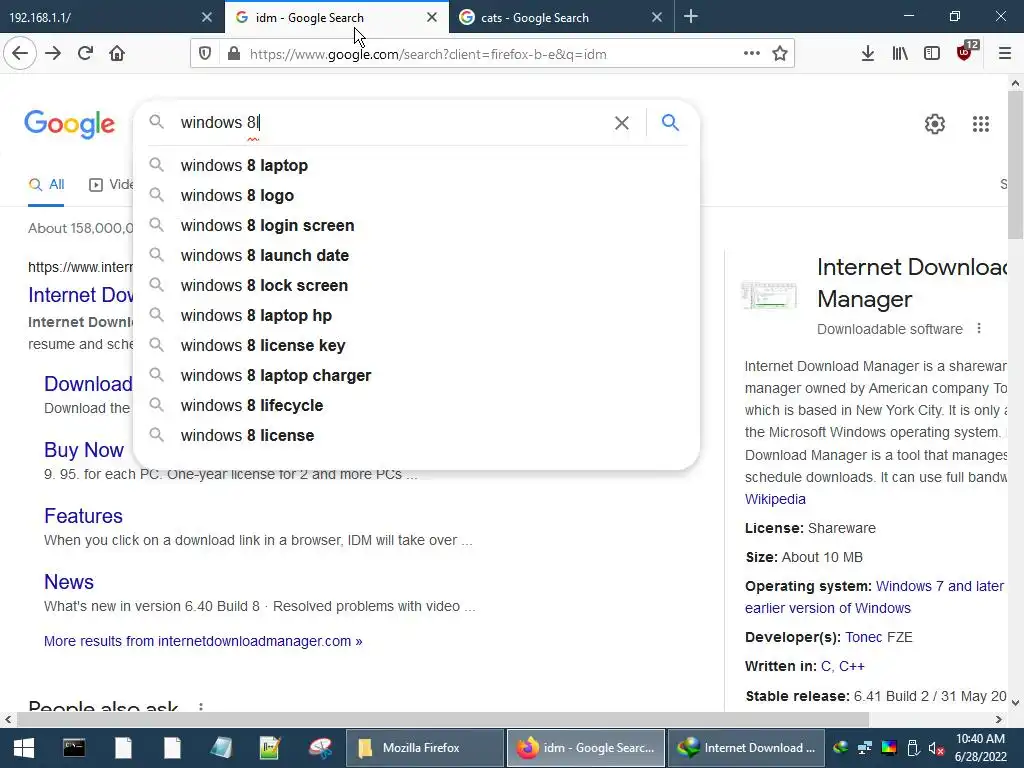Choose suggestion windows 8 lock screen

(x=416, y=285)
